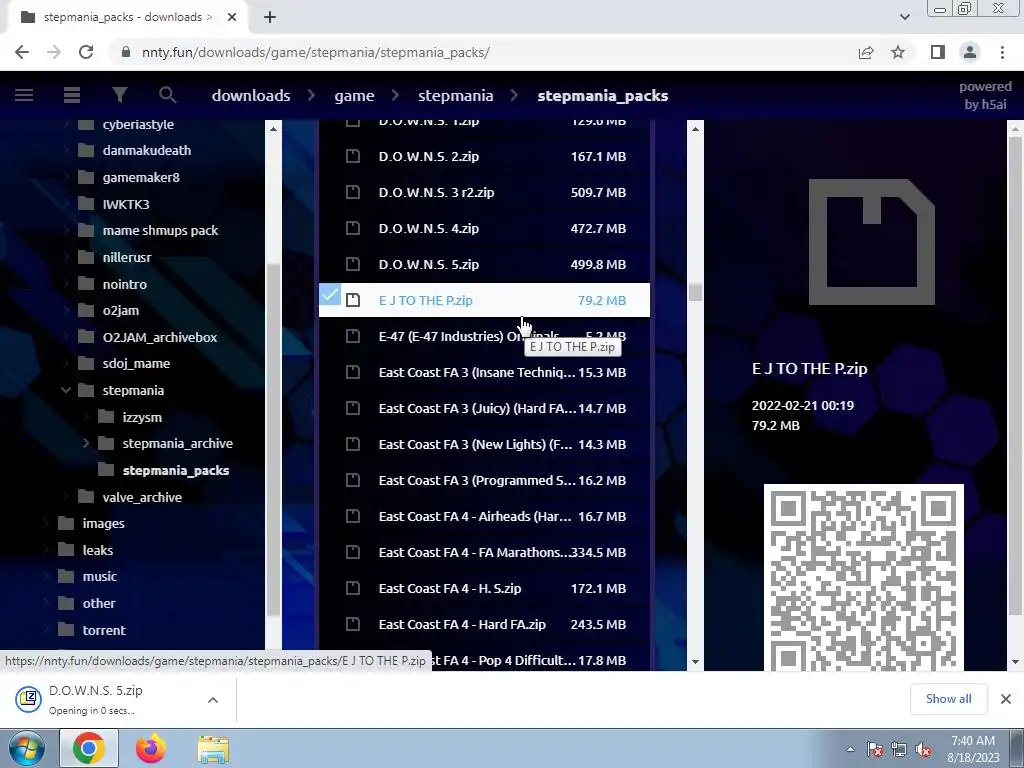This screenshot has width=1024, height=768.
Task: Click the file list scrollbar thumb
Action: click(x=695, y=292)
